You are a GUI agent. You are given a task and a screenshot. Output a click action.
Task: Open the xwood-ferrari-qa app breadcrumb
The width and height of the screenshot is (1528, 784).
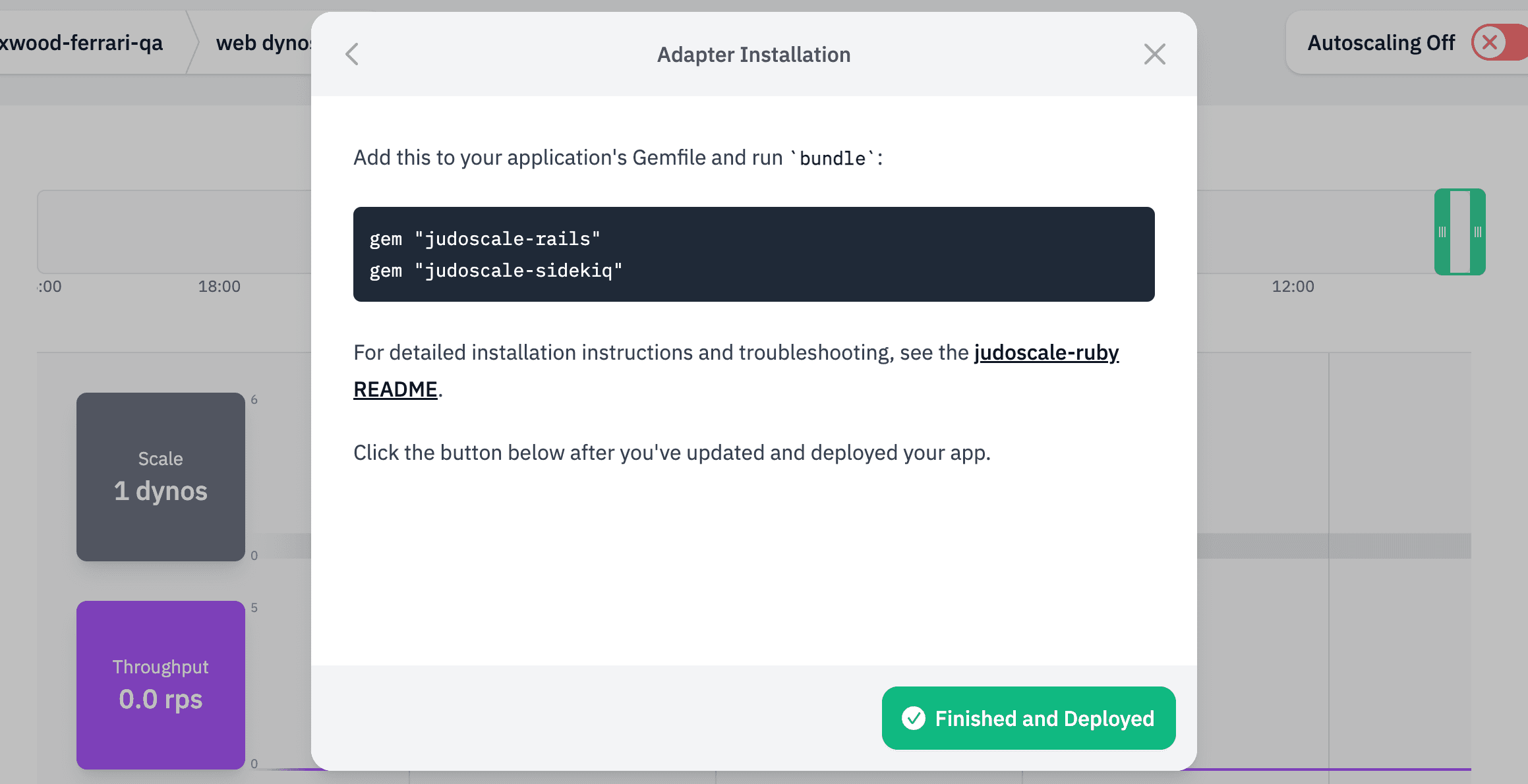[x=81, y=43]
